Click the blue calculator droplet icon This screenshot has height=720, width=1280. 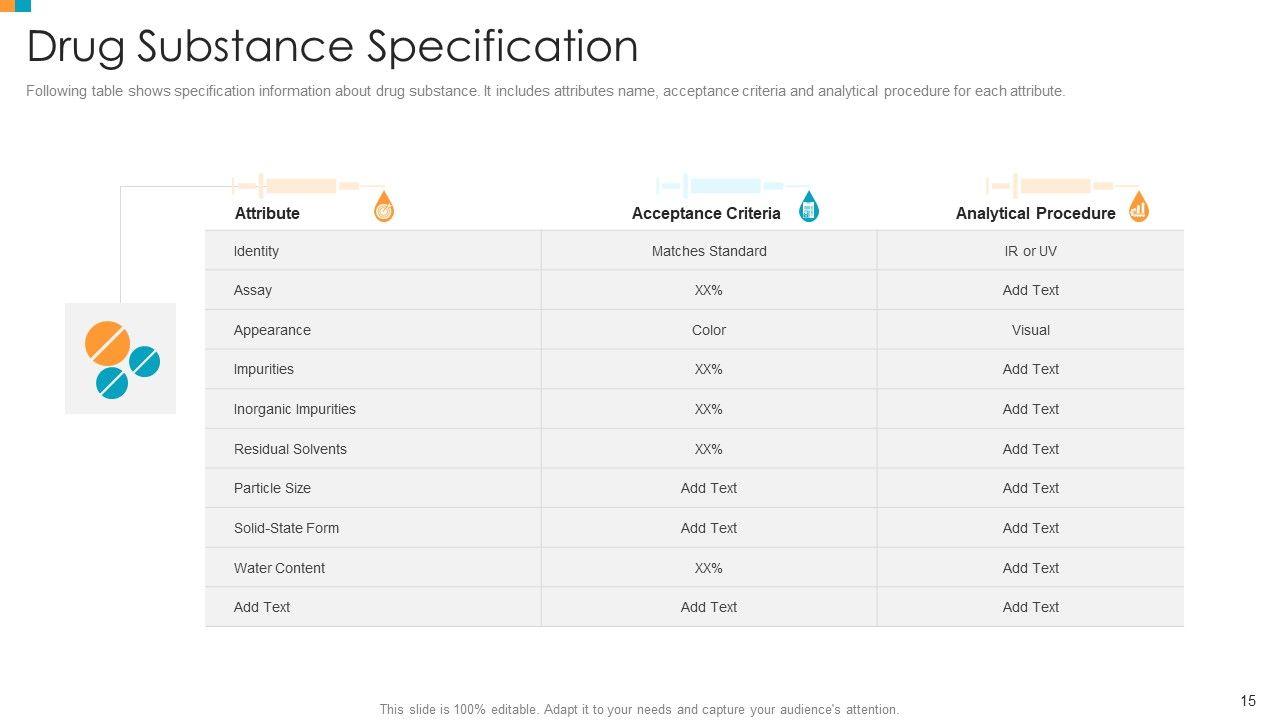tap(809, 207)
